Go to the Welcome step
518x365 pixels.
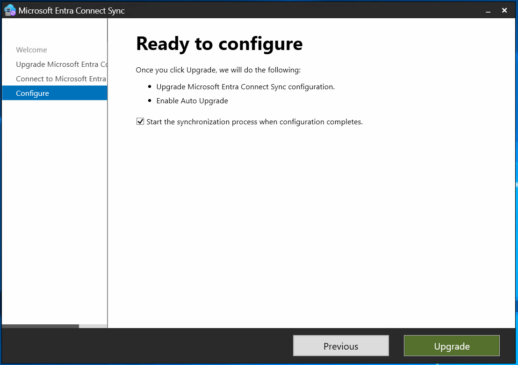point(31,50)
